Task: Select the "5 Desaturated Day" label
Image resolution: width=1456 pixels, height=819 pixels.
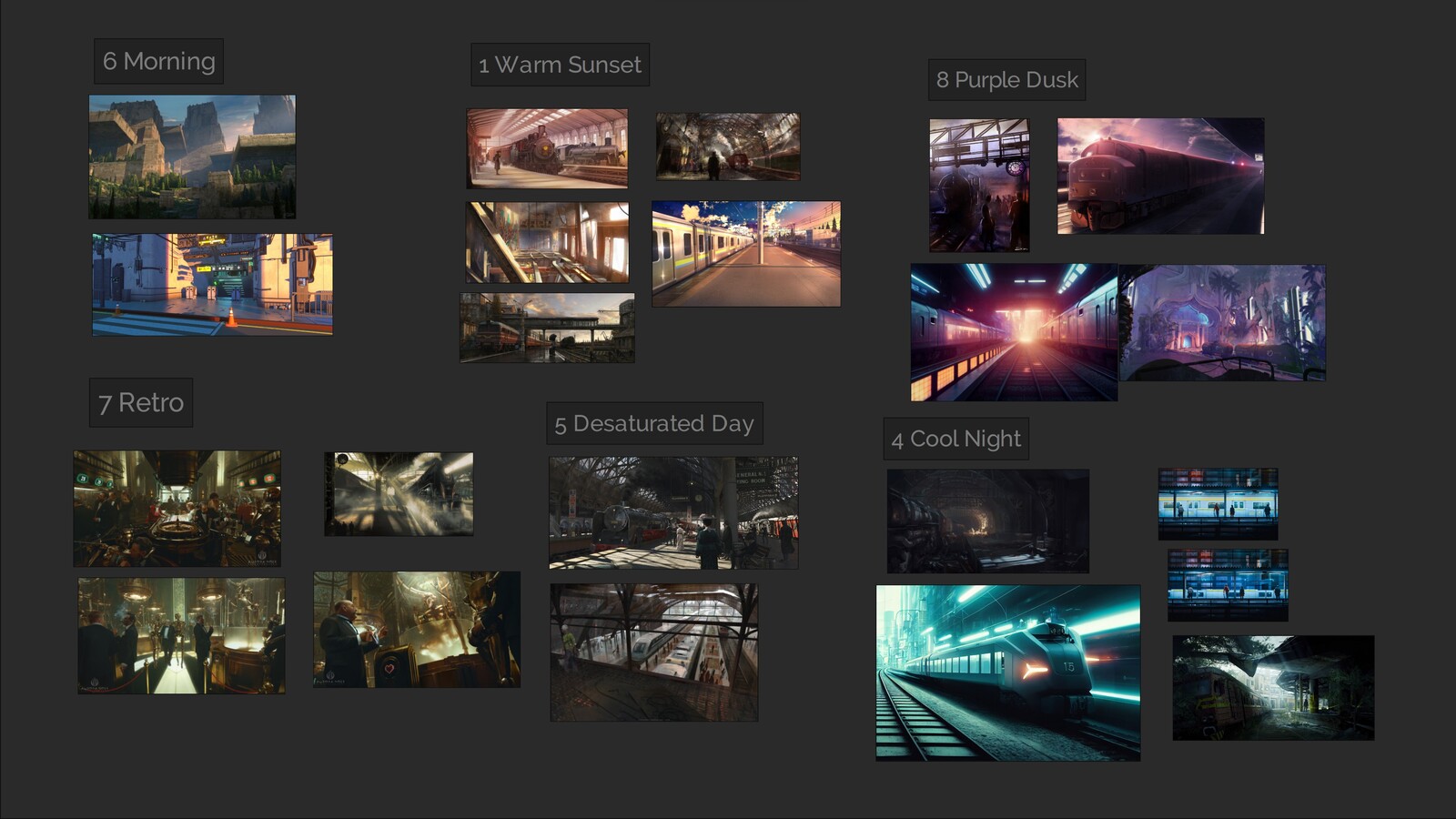Action: (x=654, y=423)
